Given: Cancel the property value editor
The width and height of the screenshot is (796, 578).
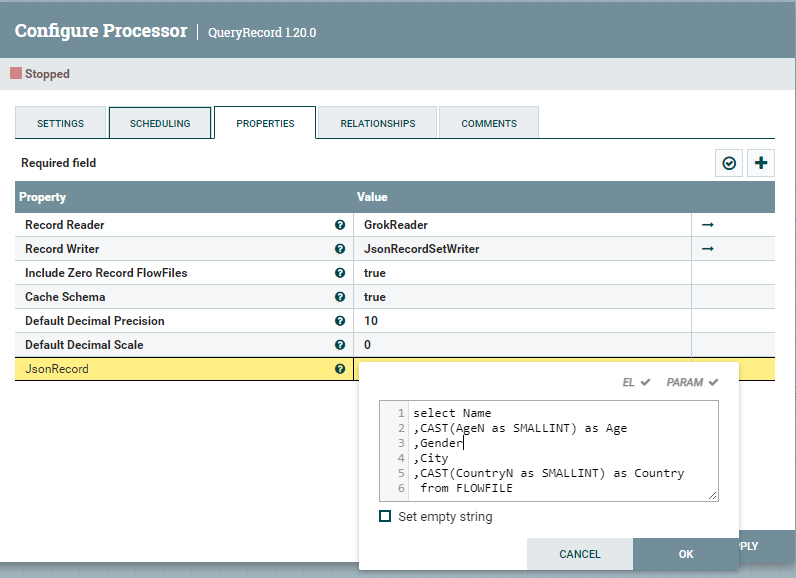Looking at the screenshot, I should click(580, 554).
